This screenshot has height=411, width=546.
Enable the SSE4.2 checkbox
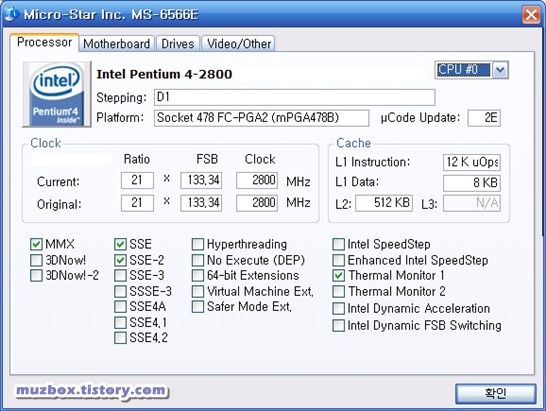pyautogui.click(x=120, y=338)
